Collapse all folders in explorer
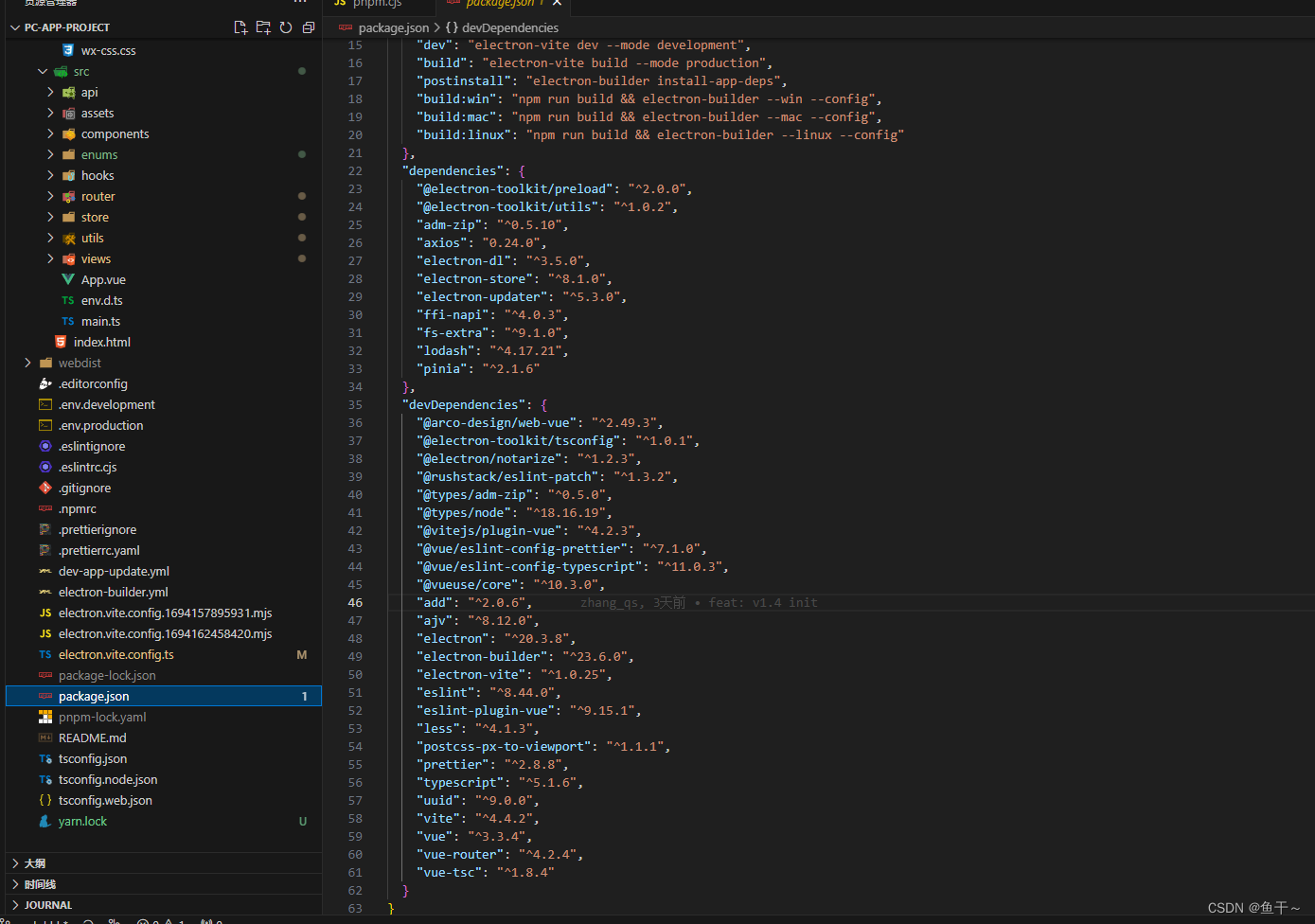The image size is (1315, 924). point(309,27)
